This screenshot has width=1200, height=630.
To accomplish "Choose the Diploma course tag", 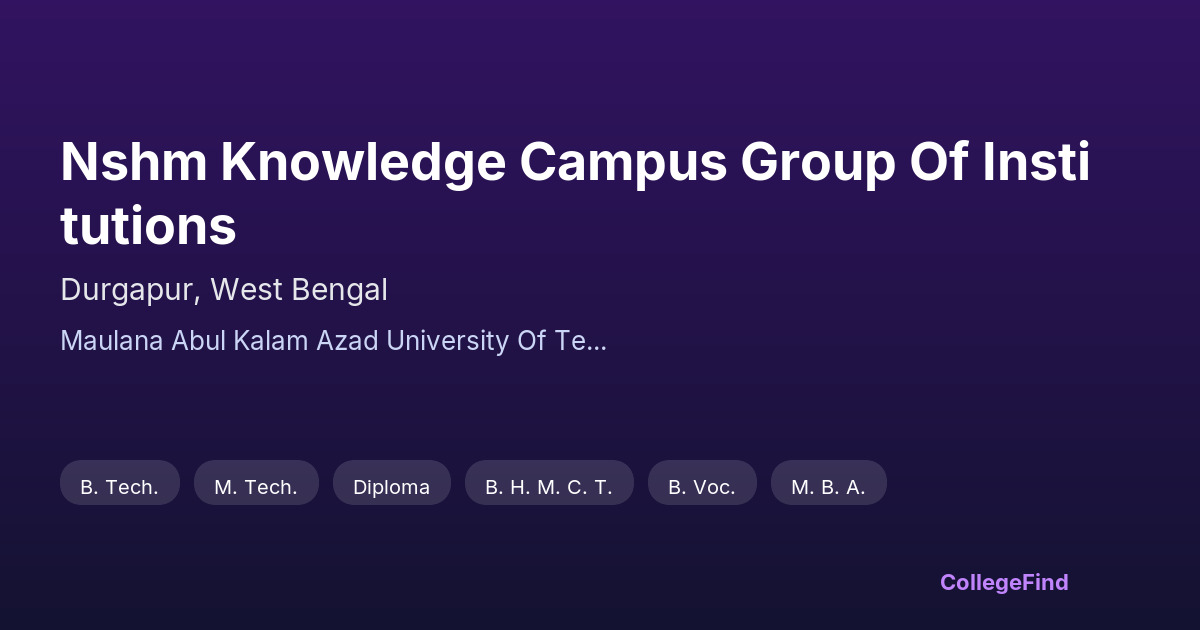I will [x=391, y=487].
